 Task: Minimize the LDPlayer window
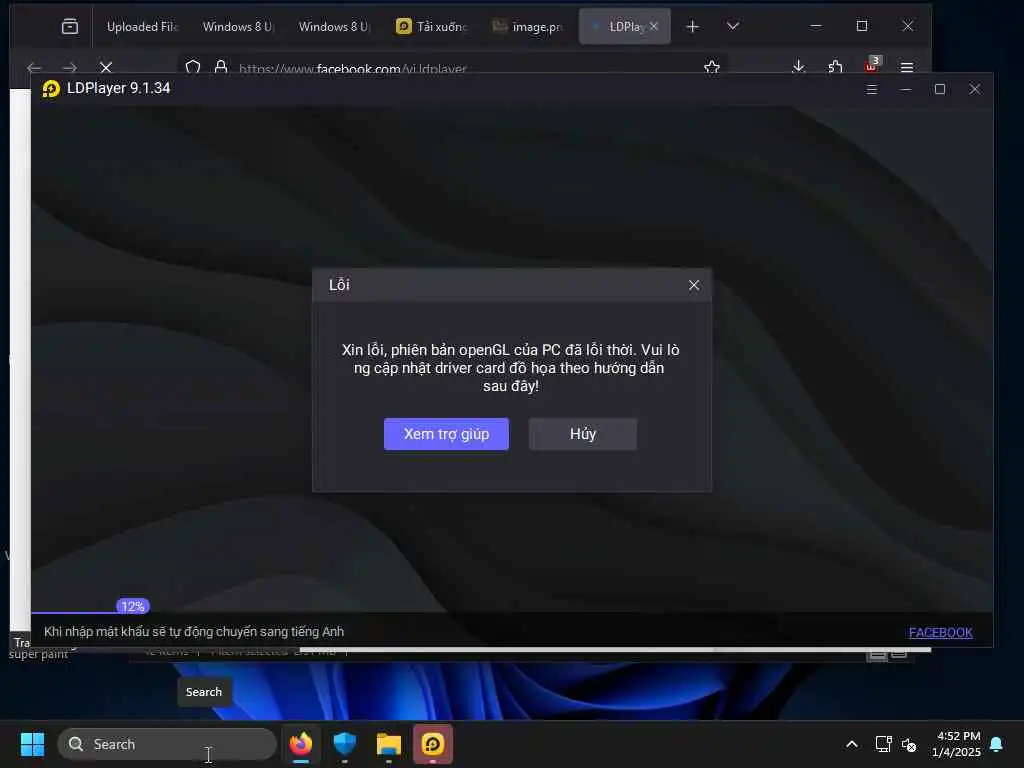(x=906, y=89)
